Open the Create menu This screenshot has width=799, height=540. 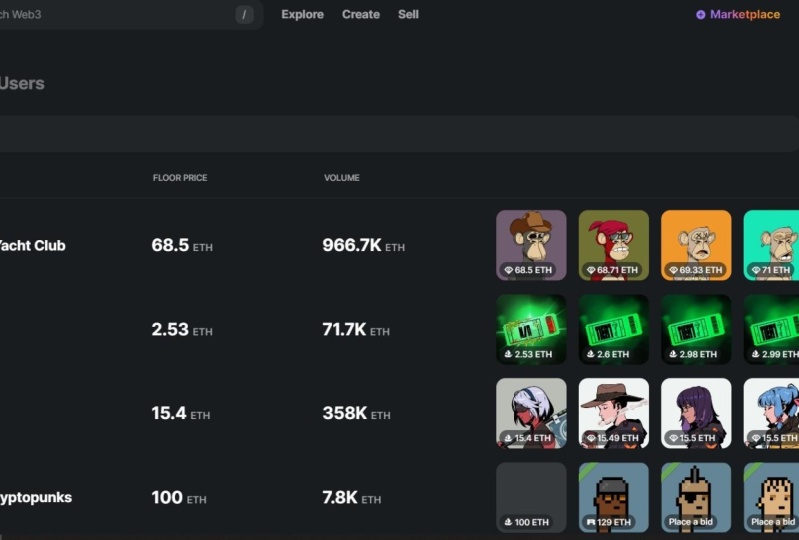pos(361,14)
